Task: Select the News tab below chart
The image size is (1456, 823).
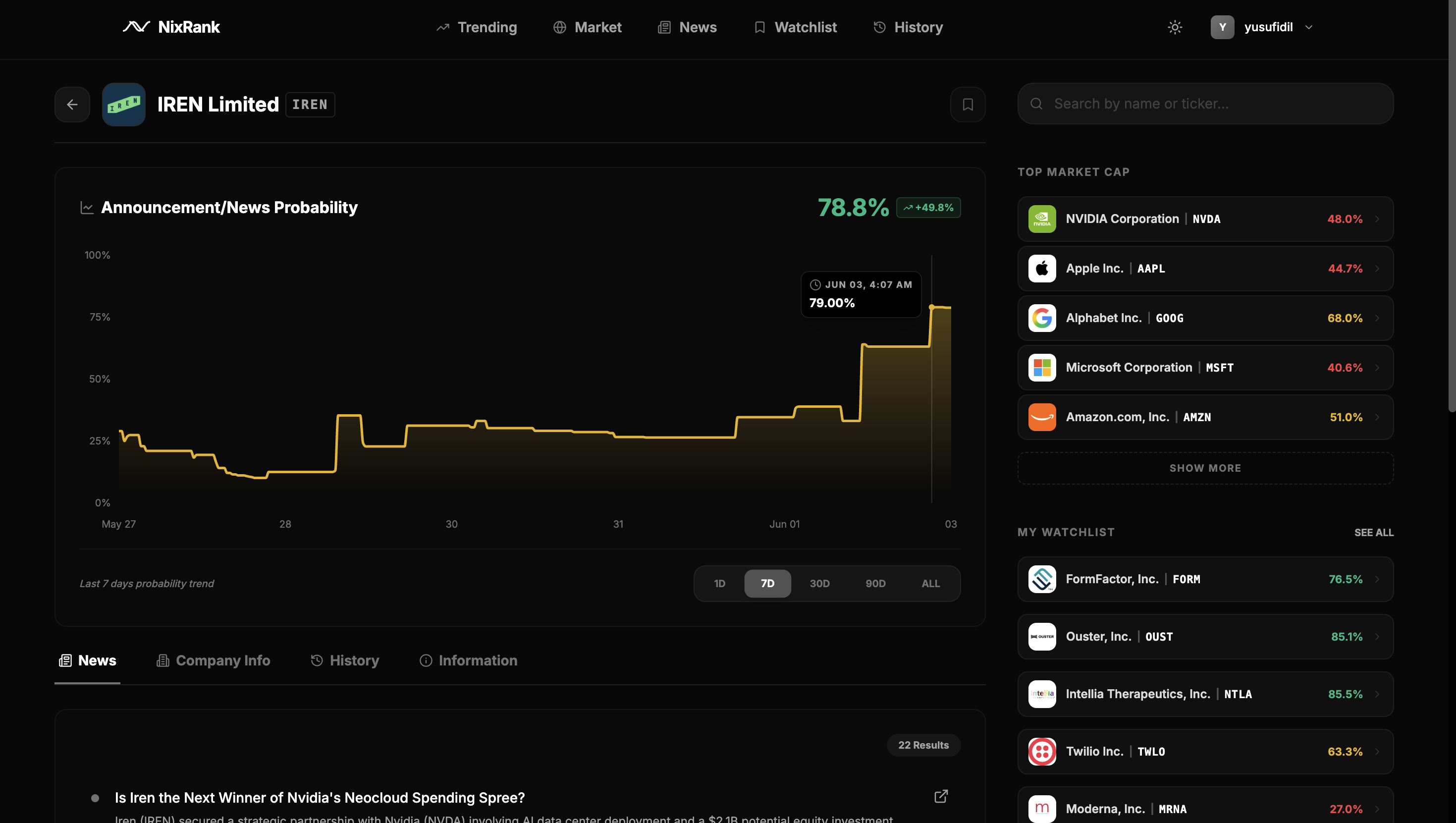Action: pyautogui.click(x=87, y=660)
